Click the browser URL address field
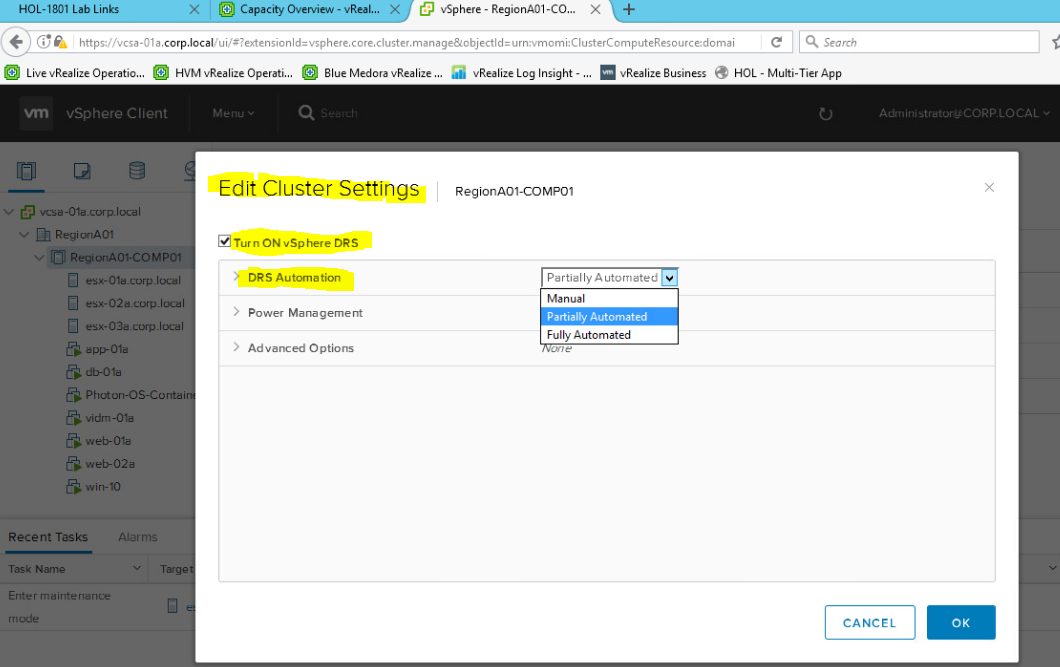The image size is (1060, 667). (x=406, y=42)
